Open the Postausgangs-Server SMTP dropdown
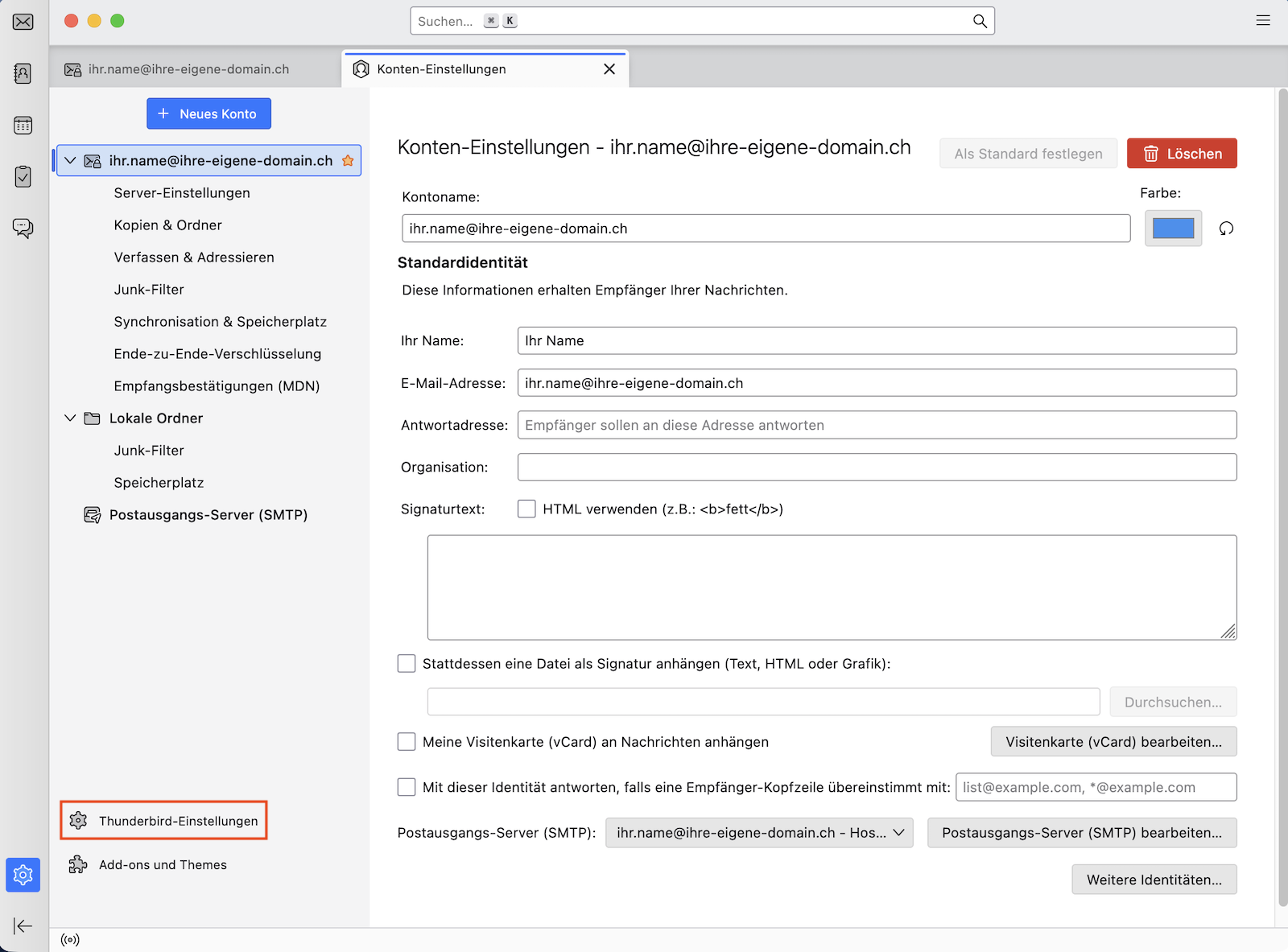Image resolution: width=1288 pixels, height=952 pixels. coord(759,833)
